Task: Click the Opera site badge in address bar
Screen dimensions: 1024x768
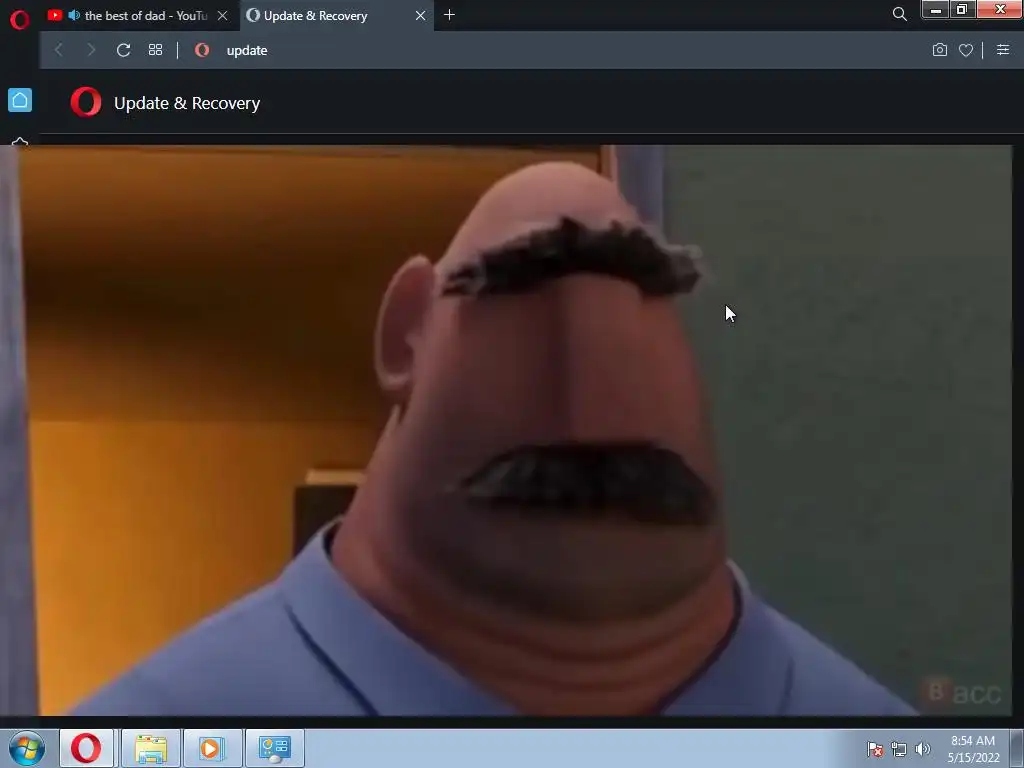Action: [202, 50]
